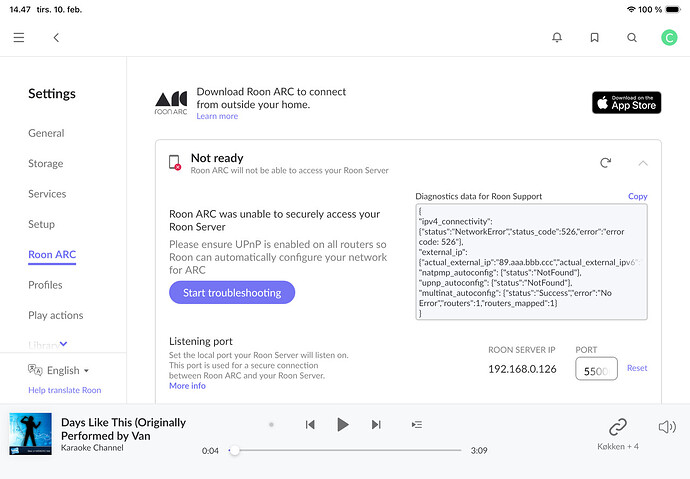
Task: Open More info about listening port
Action: click(187, 386)
